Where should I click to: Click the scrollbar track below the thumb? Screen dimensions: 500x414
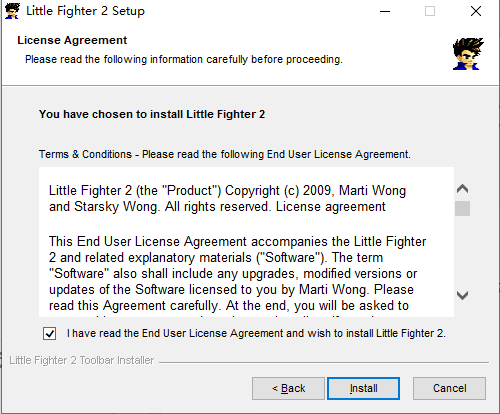click(x=462, y=252)
